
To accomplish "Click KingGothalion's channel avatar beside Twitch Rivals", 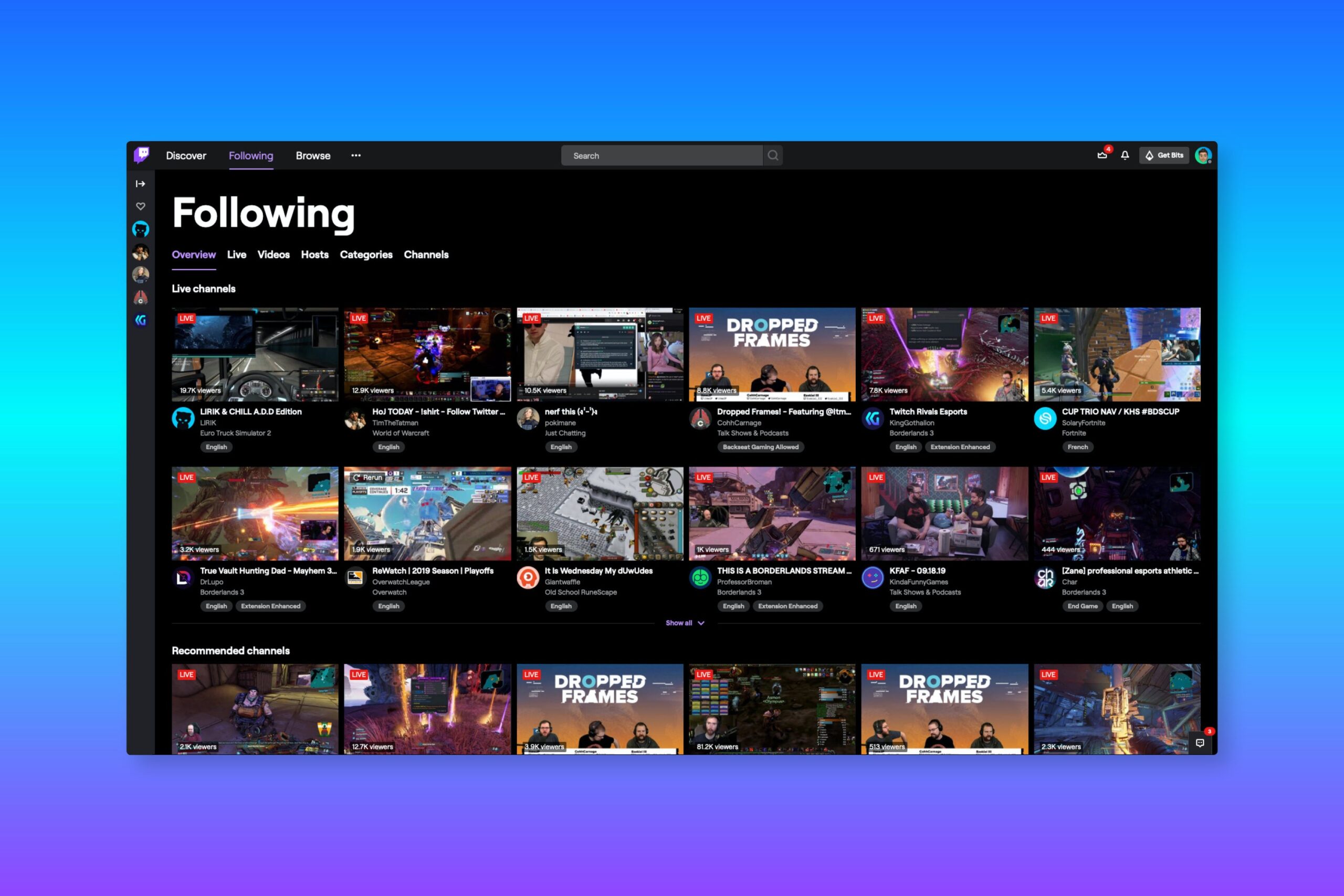I will point(873,419).
